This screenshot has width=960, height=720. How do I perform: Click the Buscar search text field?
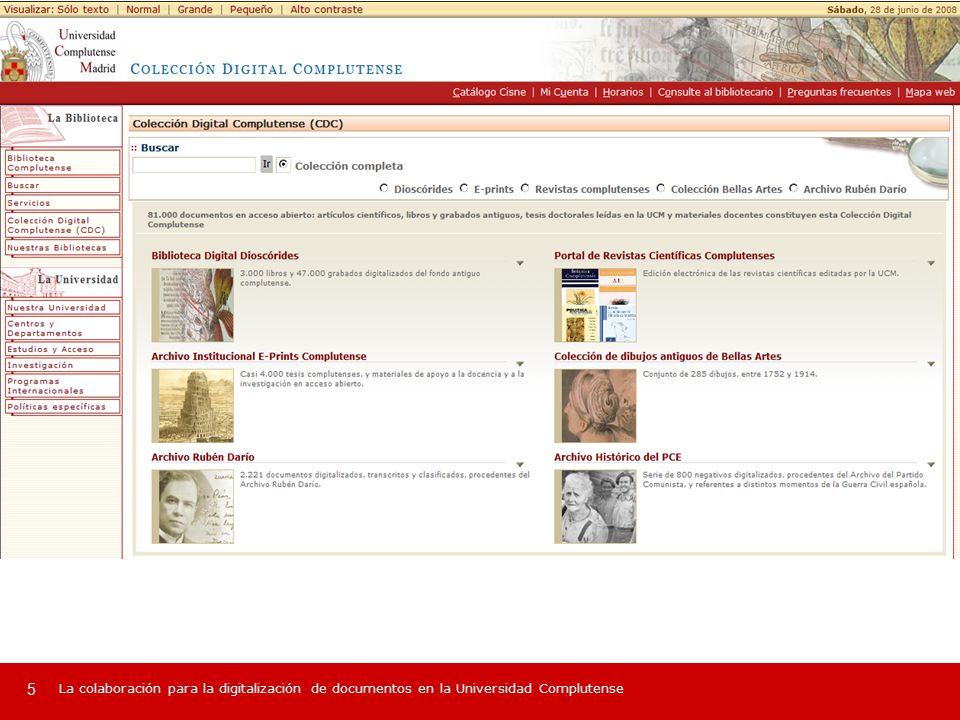pyautogui.click(x=194, y=165)
